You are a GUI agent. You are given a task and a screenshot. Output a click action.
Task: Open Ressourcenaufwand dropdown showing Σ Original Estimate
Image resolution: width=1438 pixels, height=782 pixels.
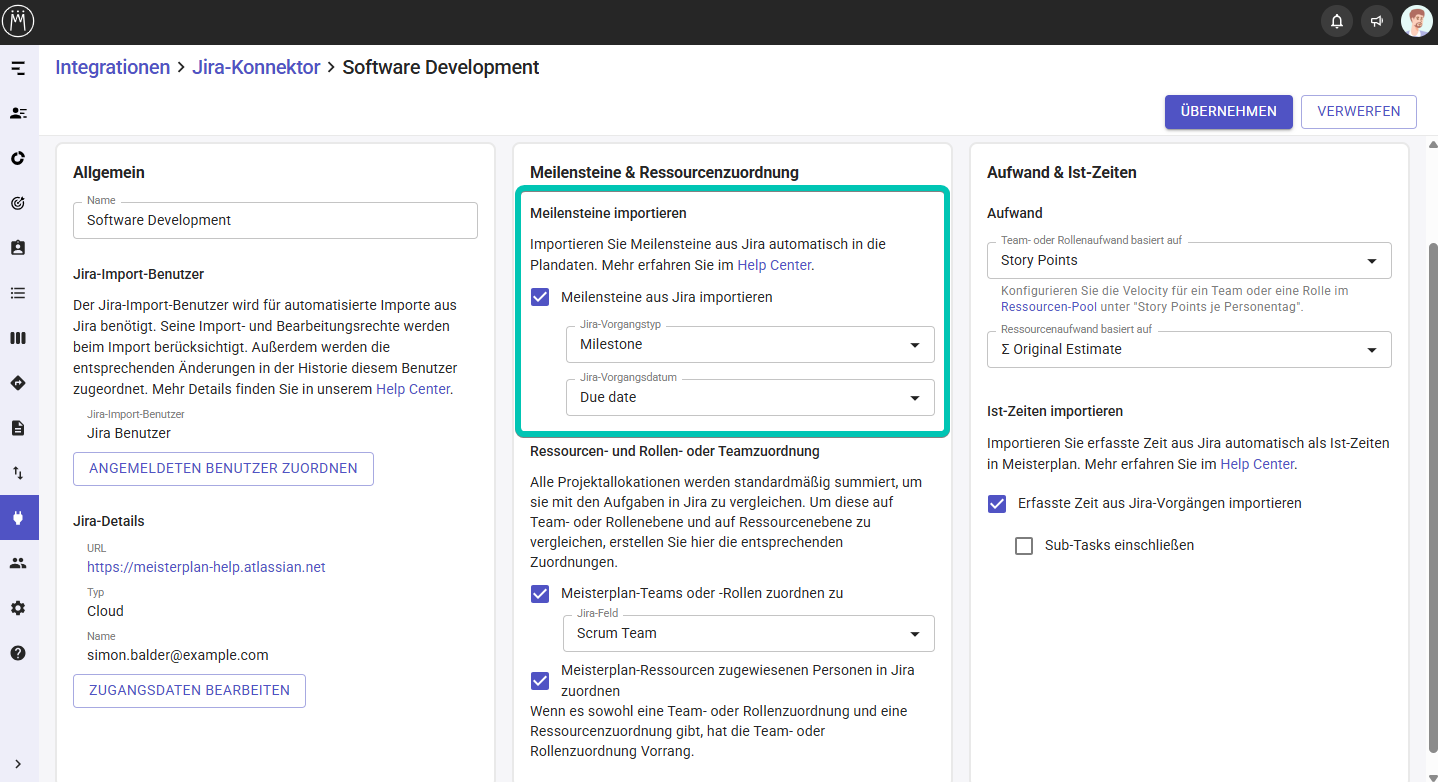[x=1189, y=349]
